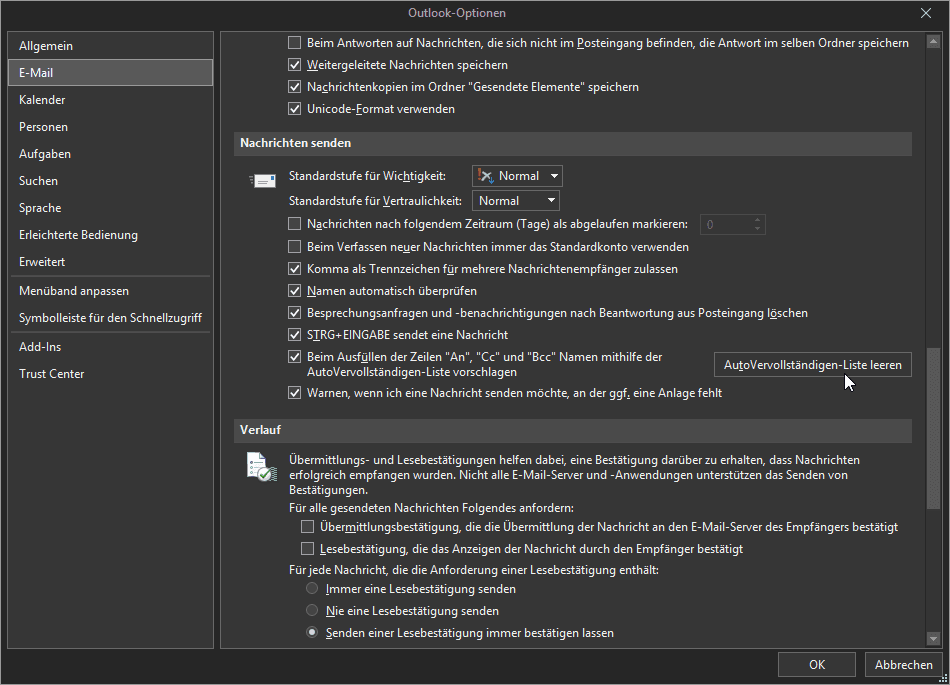
Task: Click AutoVervollständigen-Liste leeren button
Action: (812, 365)
